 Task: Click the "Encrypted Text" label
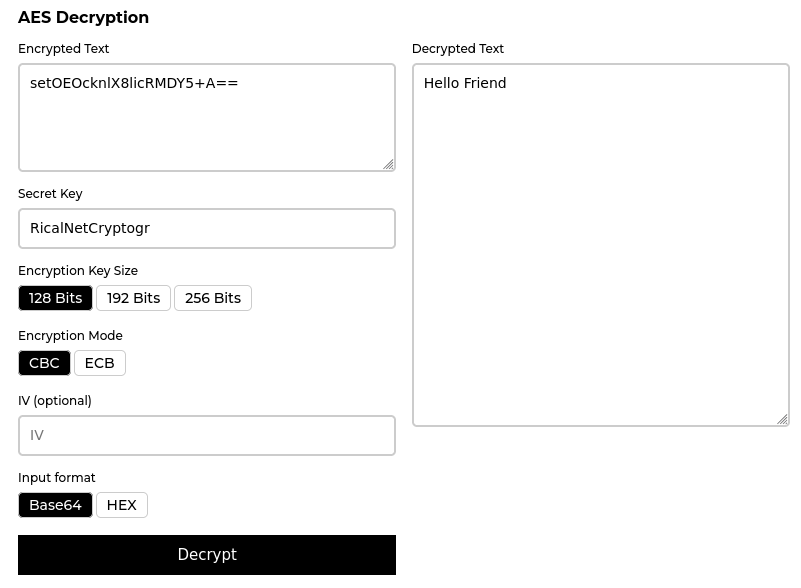coord(63,48)
